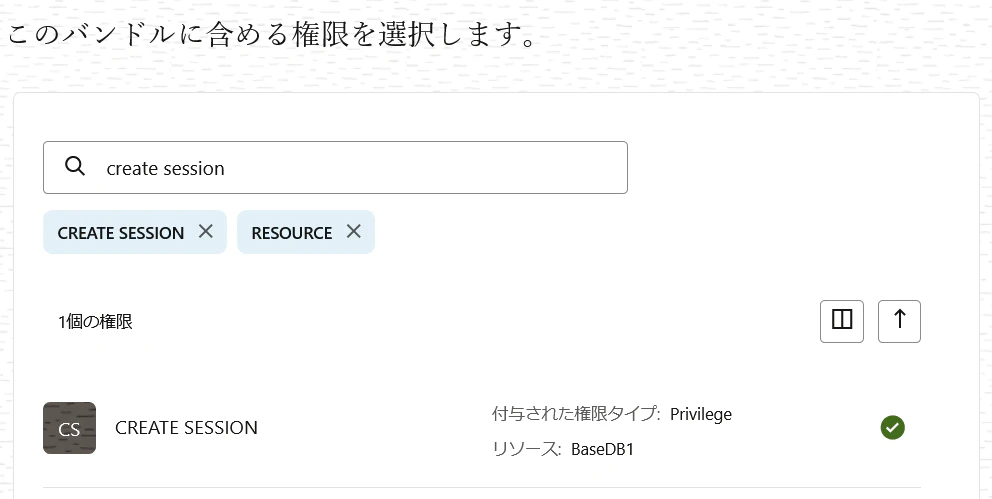Click the up arrow sort button
This screenshot has height=499, width=992.
pyautogui.click(x=899, y=321)
